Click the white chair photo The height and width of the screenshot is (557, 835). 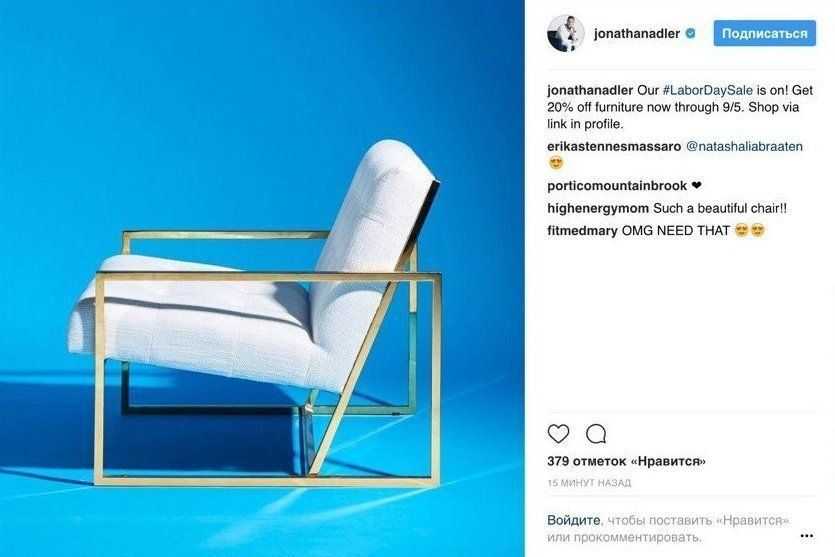[262, 278]
